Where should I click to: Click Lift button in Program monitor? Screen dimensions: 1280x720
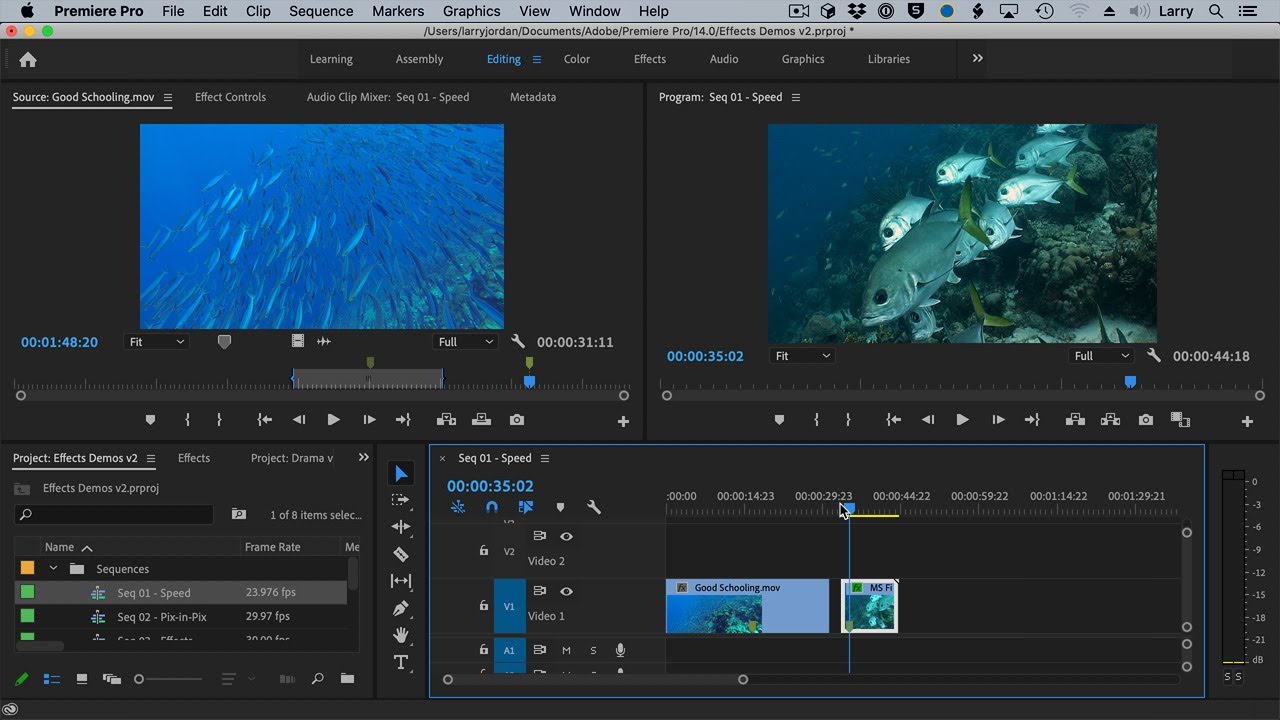(1075, 420)
